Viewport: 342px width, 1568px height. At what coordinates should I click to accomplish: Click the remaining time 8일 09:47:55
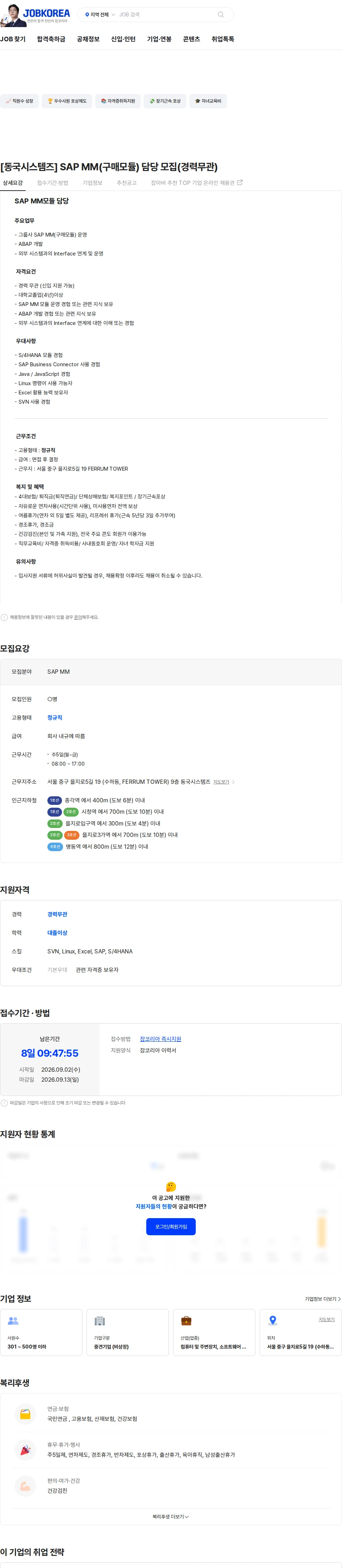point(50,1053)
